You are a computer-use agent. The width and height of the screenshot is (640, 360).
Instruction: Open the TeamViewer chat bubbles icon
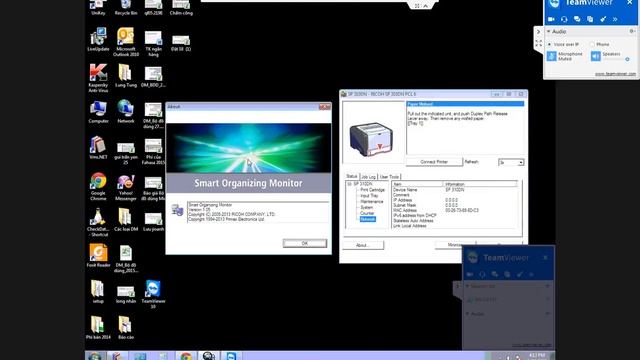point(577,19)
